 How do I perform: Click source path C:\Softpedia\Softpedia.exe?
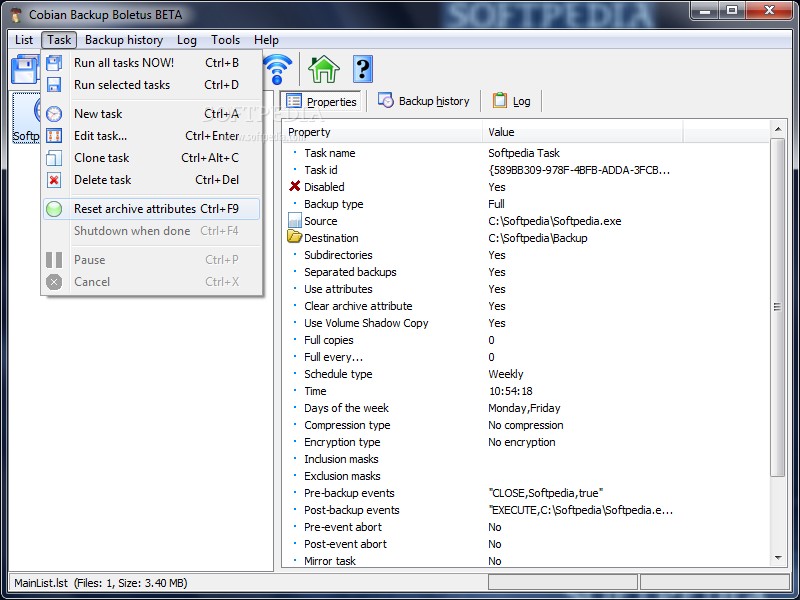(x=555, y=221)
